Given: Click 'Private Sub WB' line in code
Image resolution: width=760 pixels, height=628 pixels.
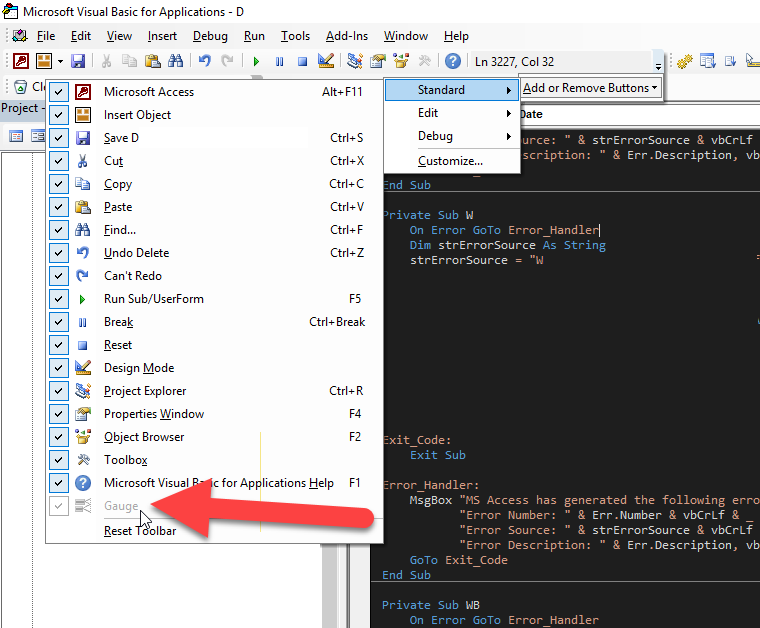Looking at the screenshot, I should [x=430, y=605].
